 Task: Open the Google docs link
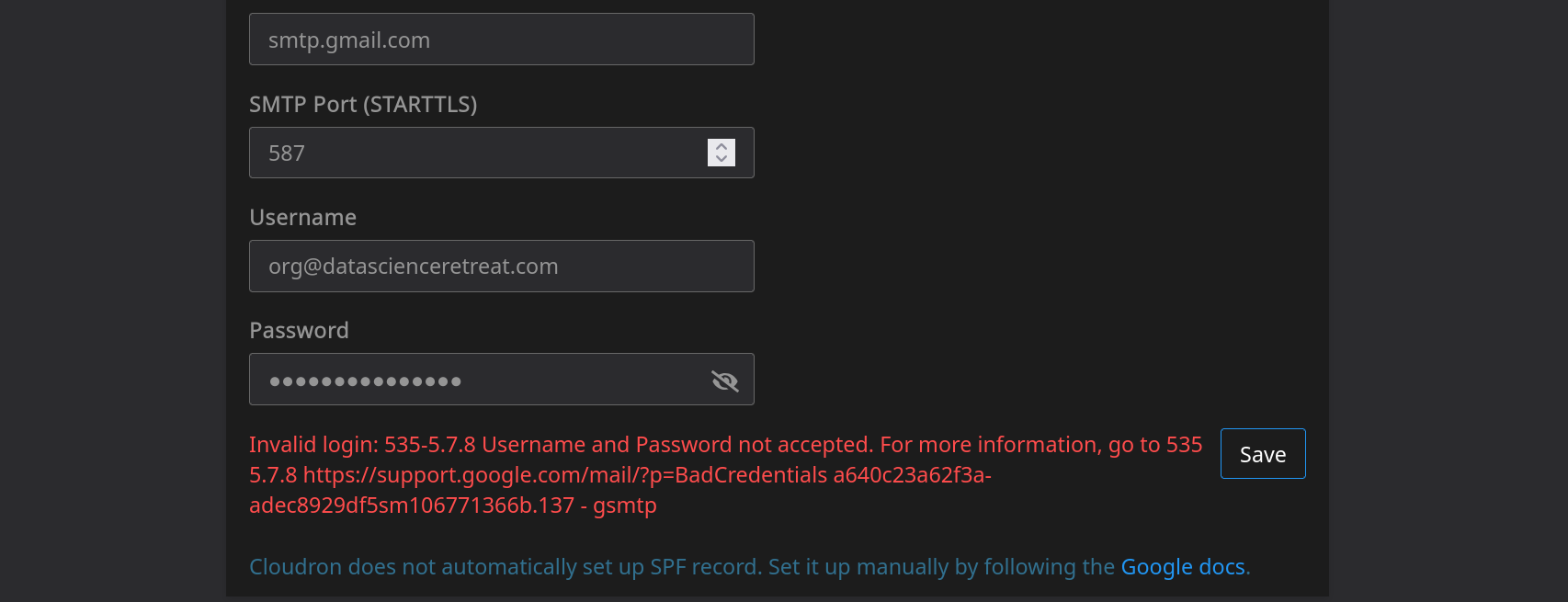(x=1183, y=567)
